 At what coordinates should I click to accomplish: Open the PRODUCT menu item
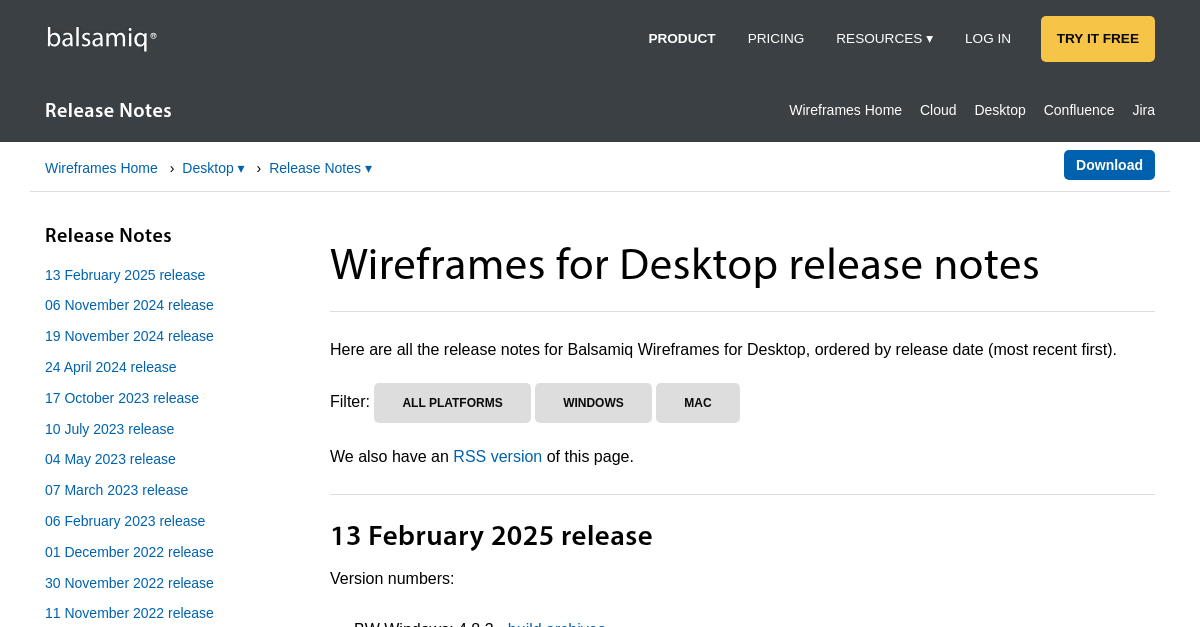click(682, 39)
